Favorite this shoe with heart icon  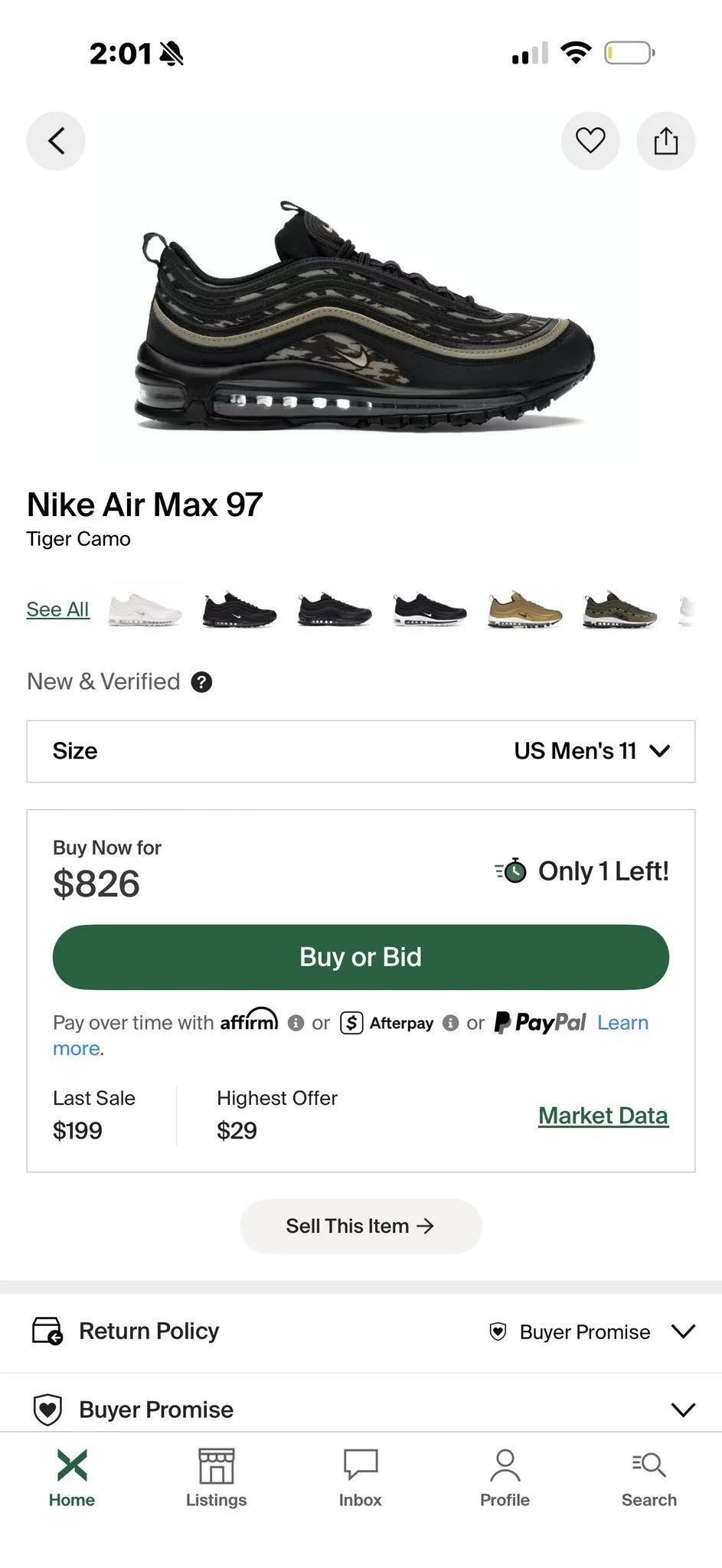(x=590, y=141)
